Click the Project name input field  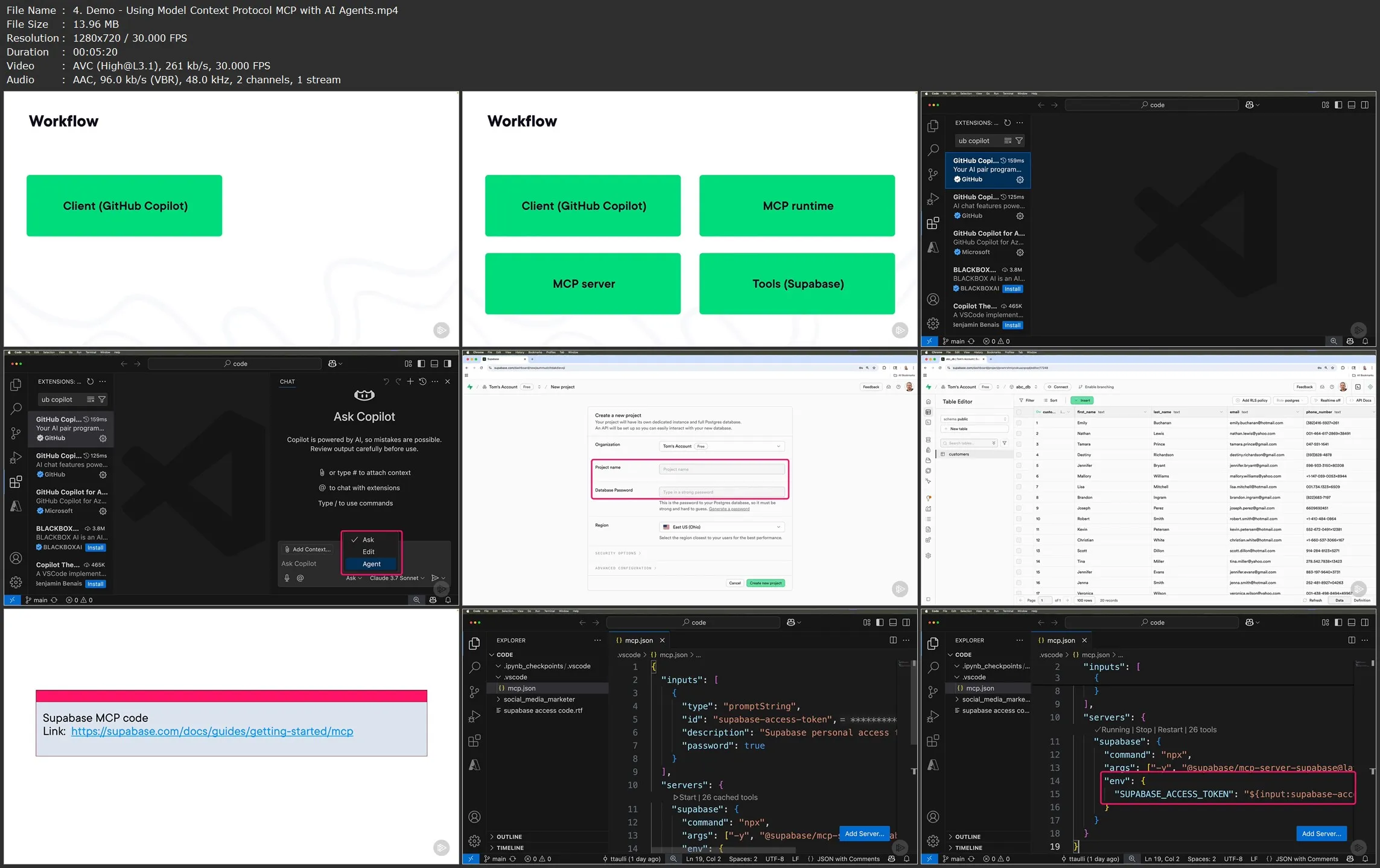pos(722,469)
